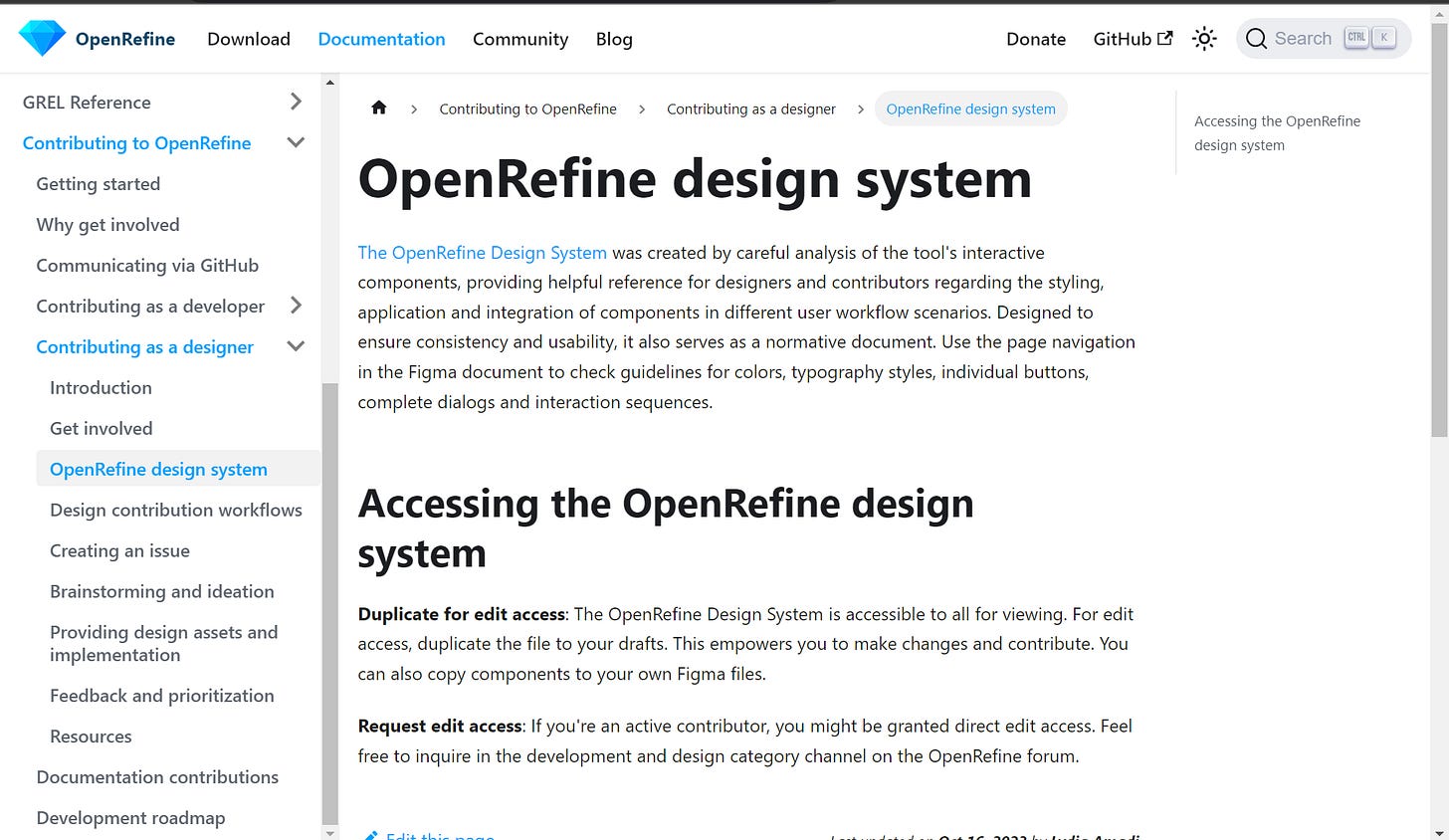The width and height of the screenshot is (1449, 840).
Task: Open Getting started sidebar page
Action: [x=98, y=184]
